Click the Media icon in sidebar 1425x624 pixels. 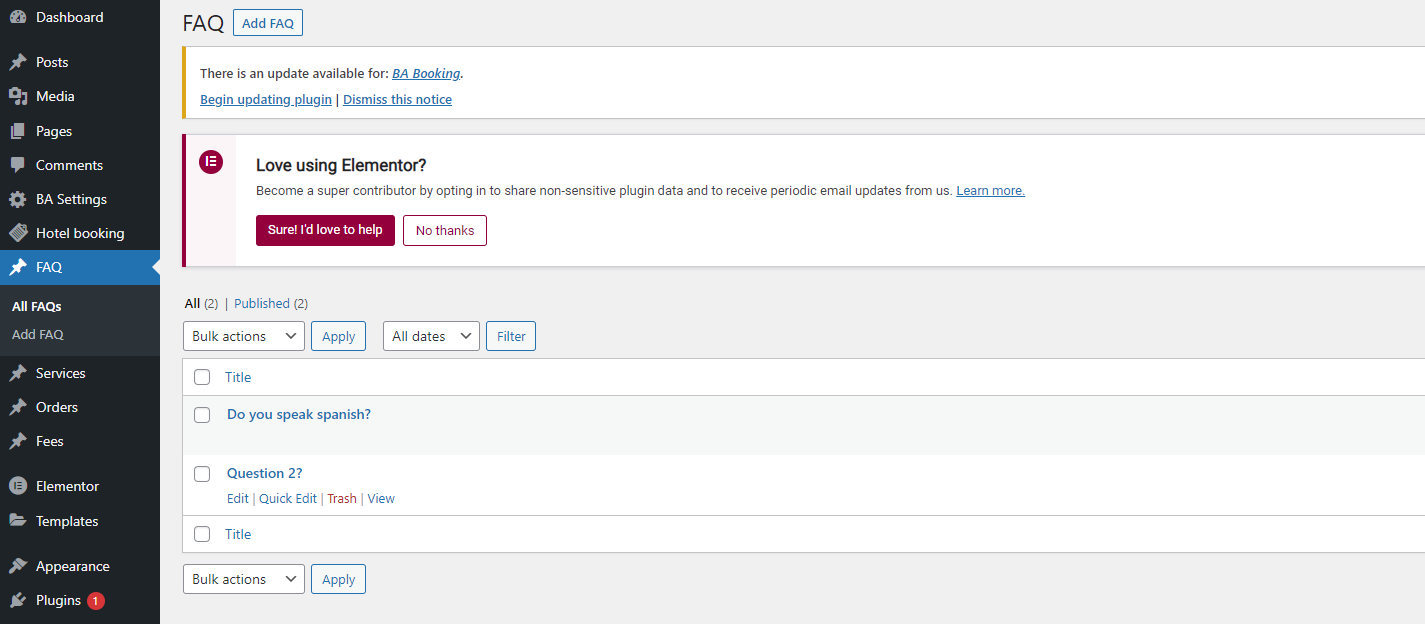[18, 96]
